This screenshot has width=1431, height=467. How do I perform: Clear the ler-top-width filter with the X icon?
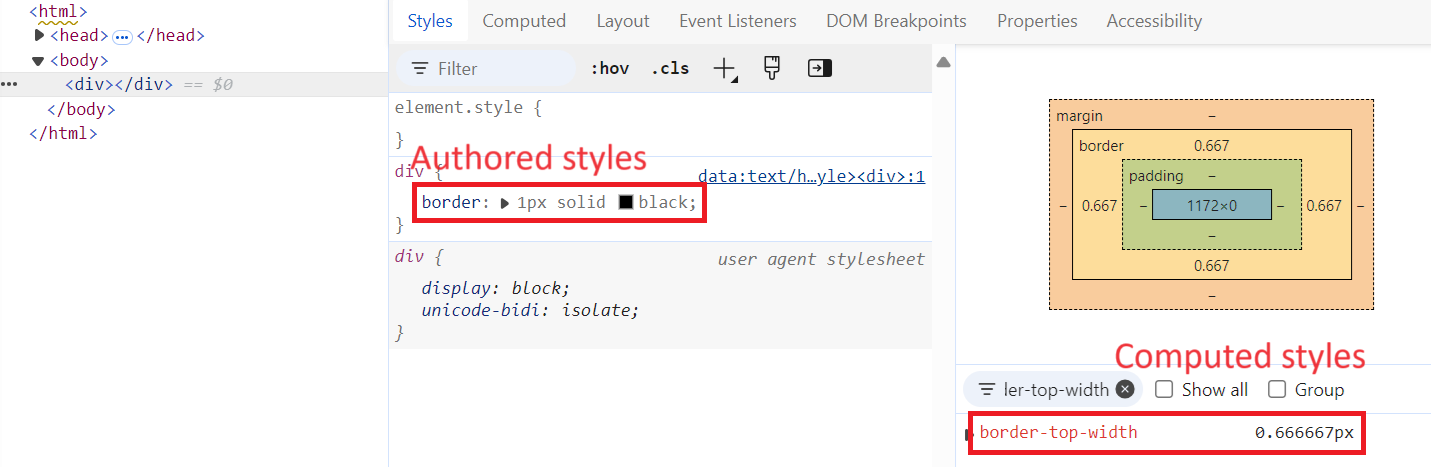1125,389
